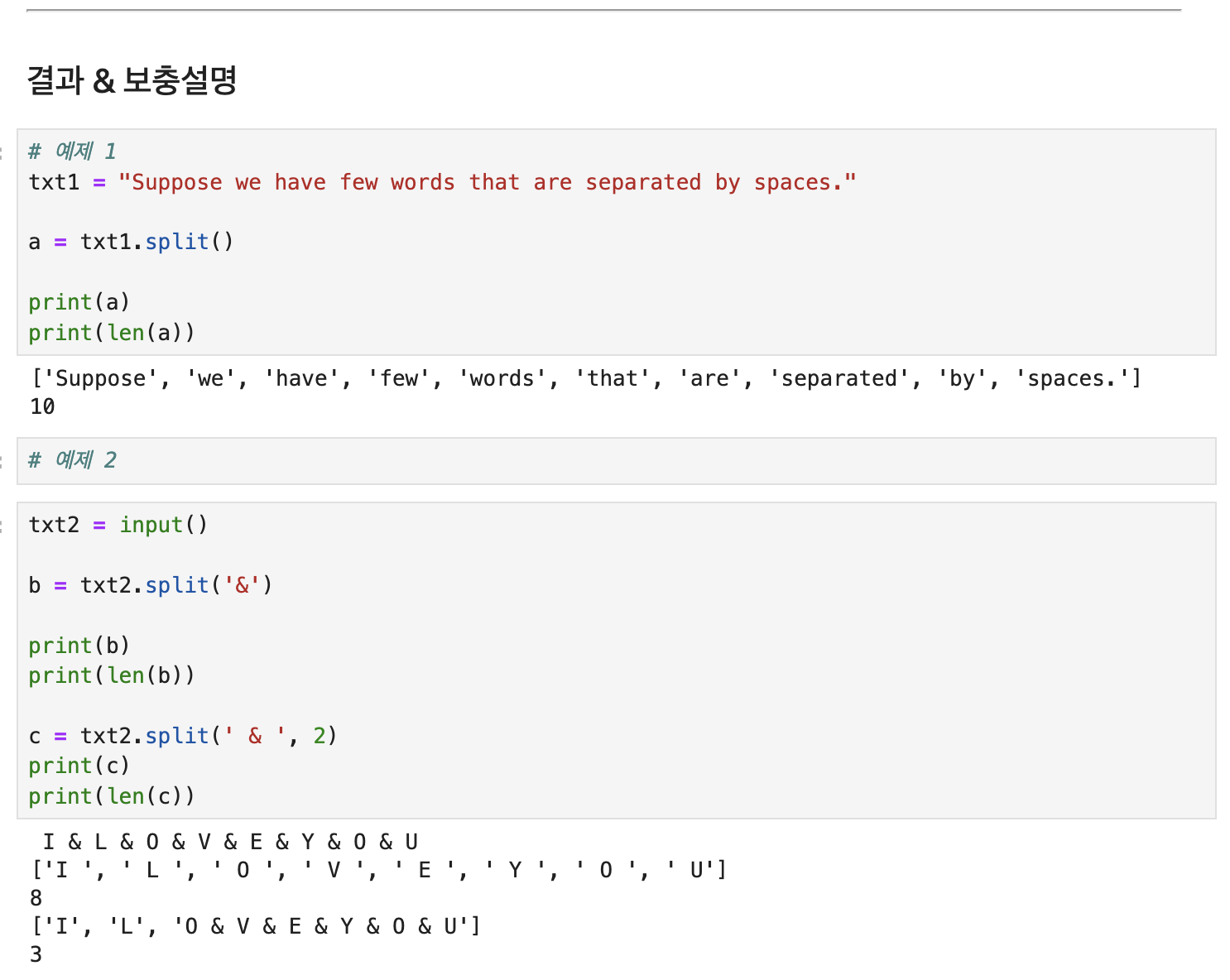Screen dimensions: 1230x980
Task: Click the 'a = txt1.split()' code line
Action: click(131, 242)
